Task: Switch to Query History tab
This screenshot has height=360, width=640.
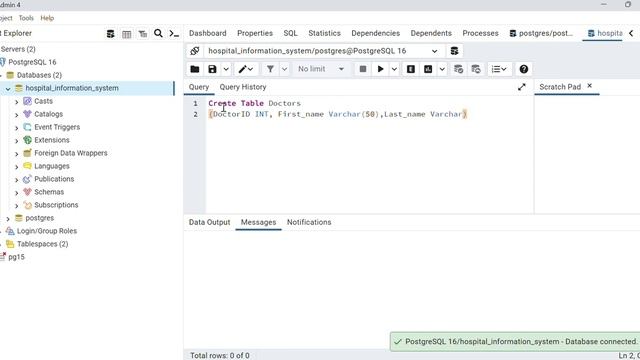Action: [243, 87]
